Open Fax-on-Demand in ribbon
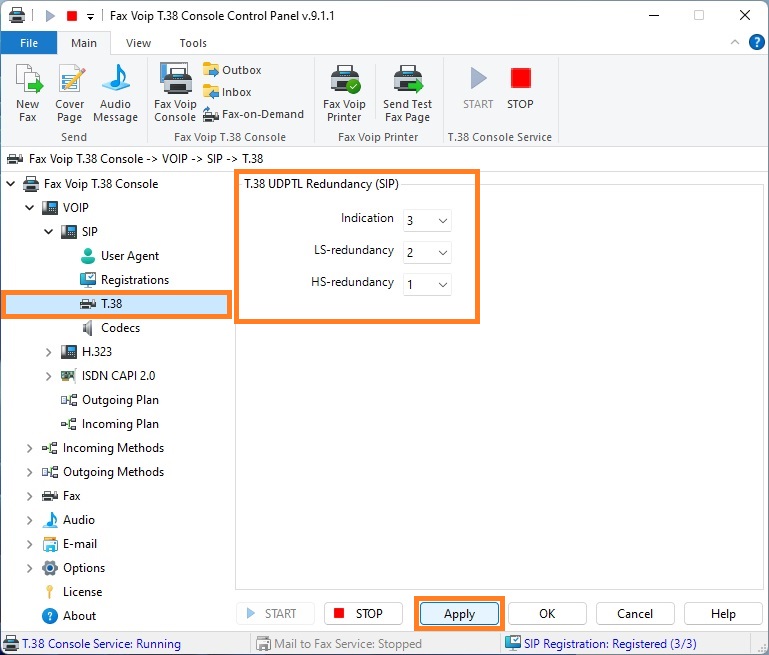 [x=254, y=114]
